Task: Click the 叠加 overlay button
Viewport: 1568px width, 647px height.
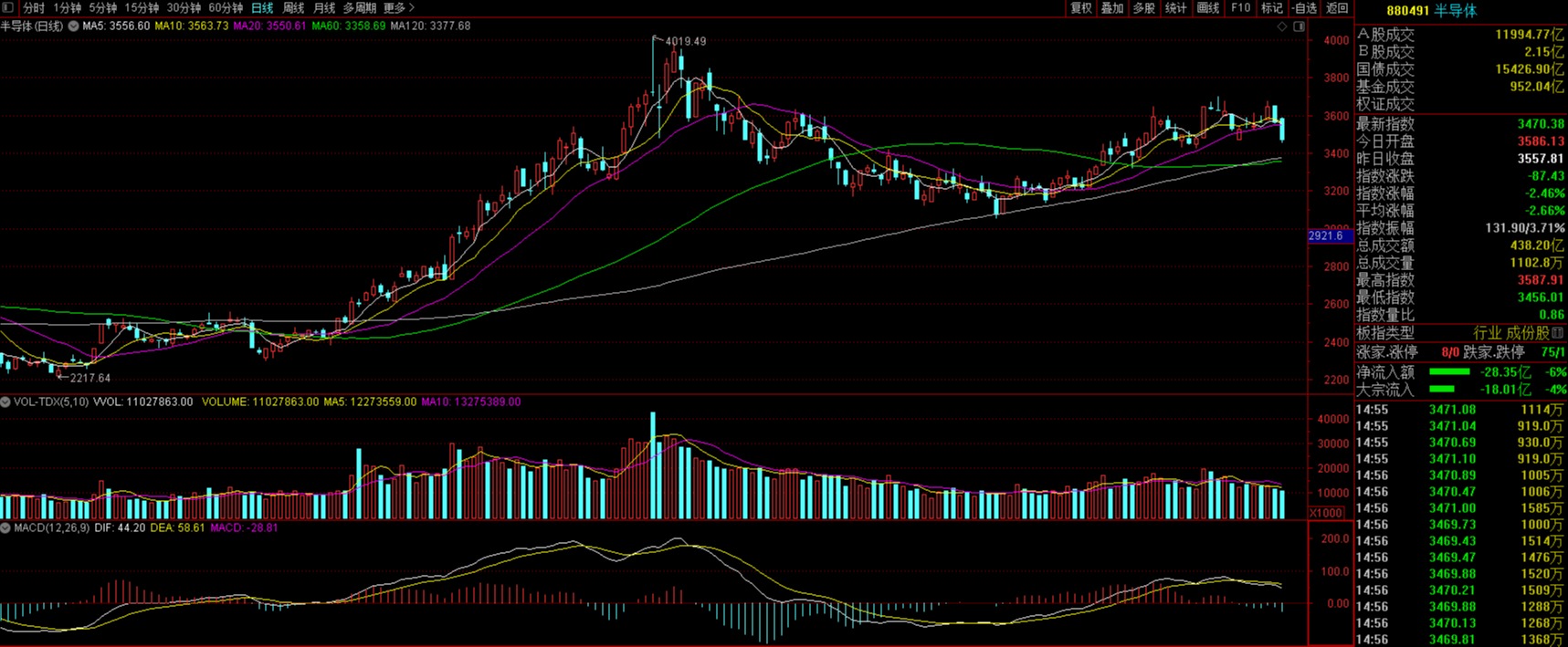Action: (x=1112, y=8)
